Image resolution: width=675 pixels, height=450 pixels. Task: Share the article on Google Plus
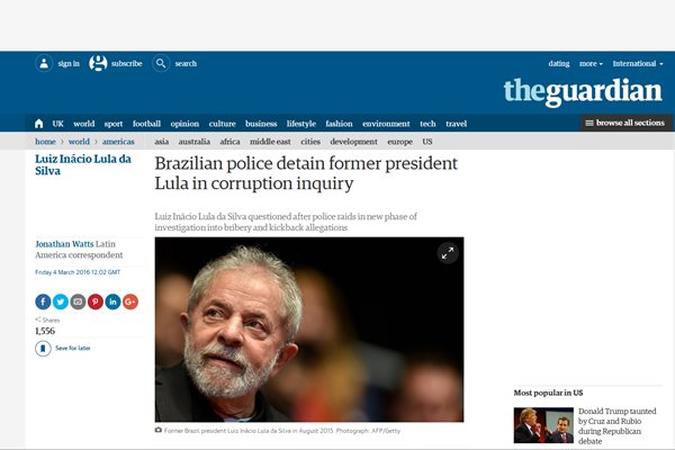[130, 301]
